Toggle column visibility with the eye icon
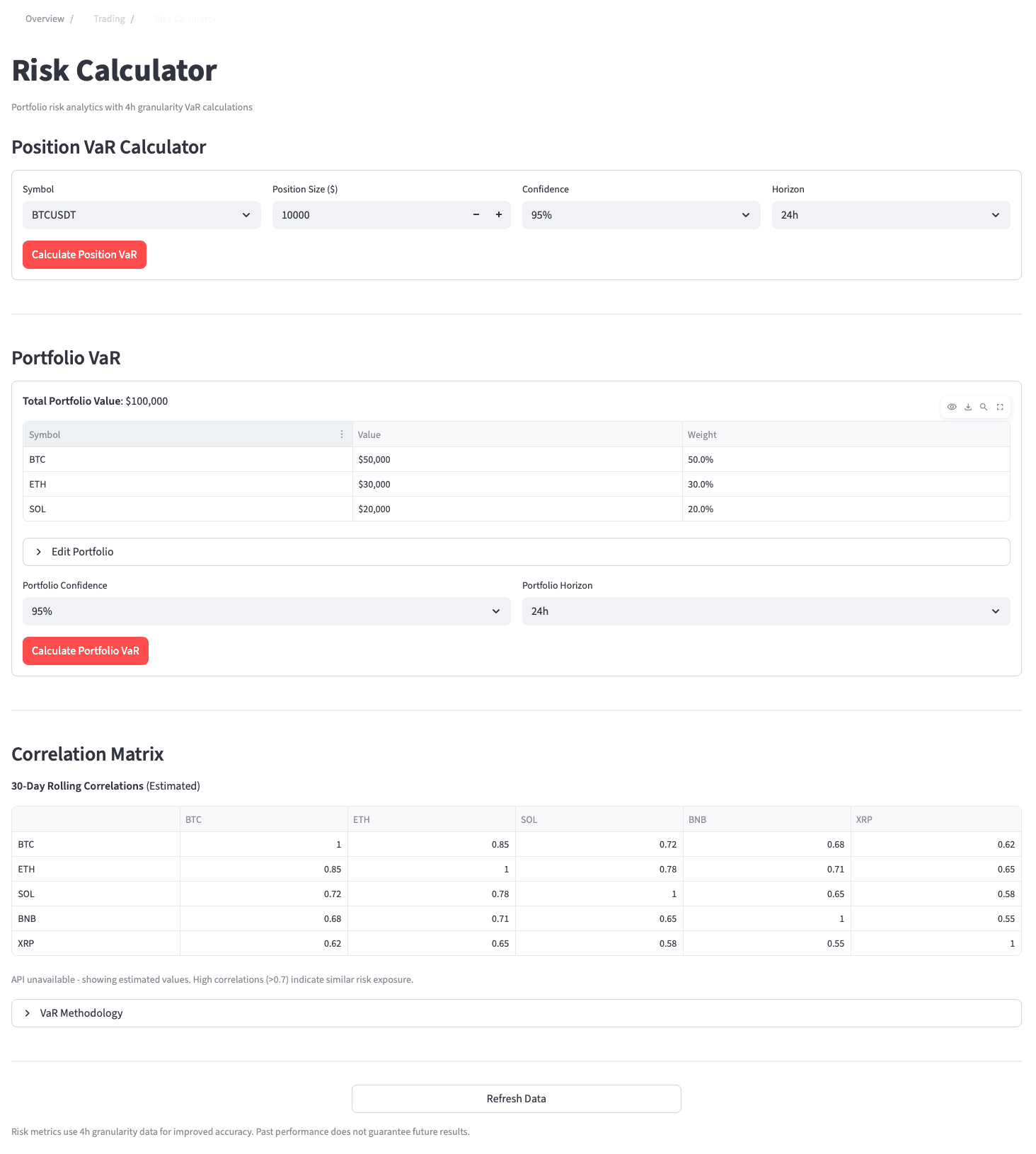 (x=951, y=407)
